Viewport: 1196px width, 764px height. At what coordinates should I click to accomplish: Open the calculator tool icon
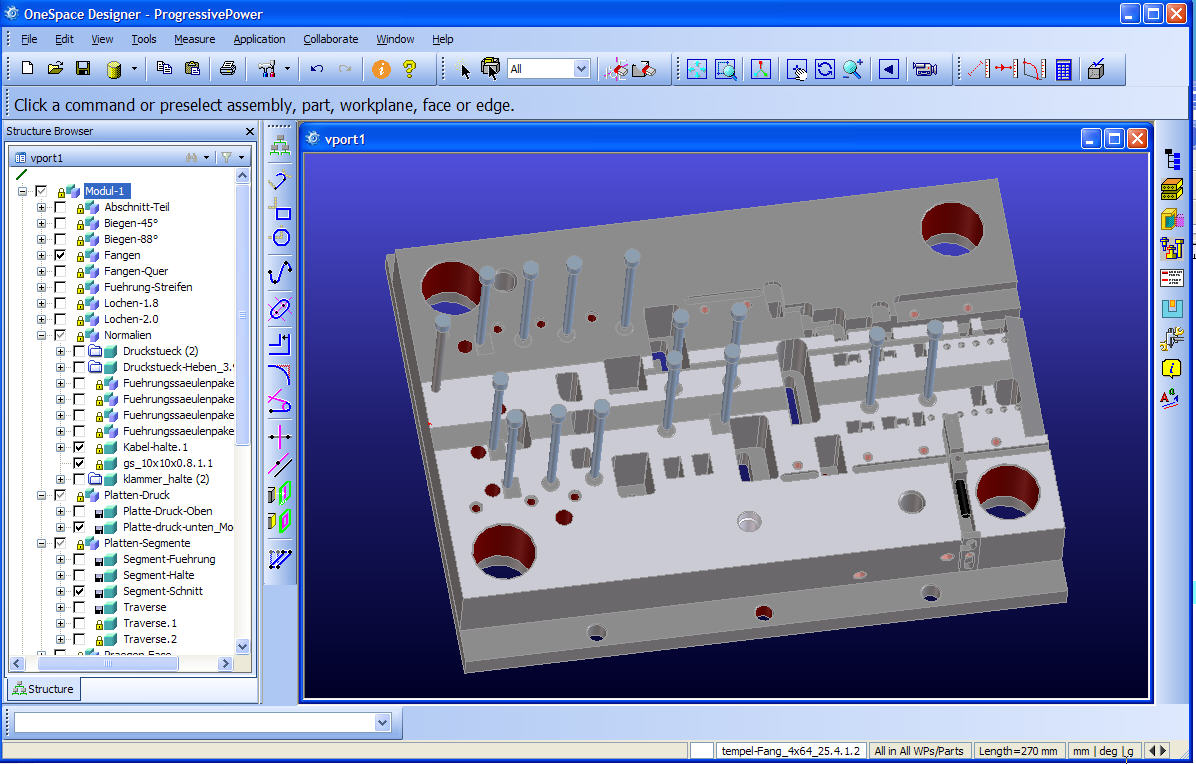click(1063, 69)
